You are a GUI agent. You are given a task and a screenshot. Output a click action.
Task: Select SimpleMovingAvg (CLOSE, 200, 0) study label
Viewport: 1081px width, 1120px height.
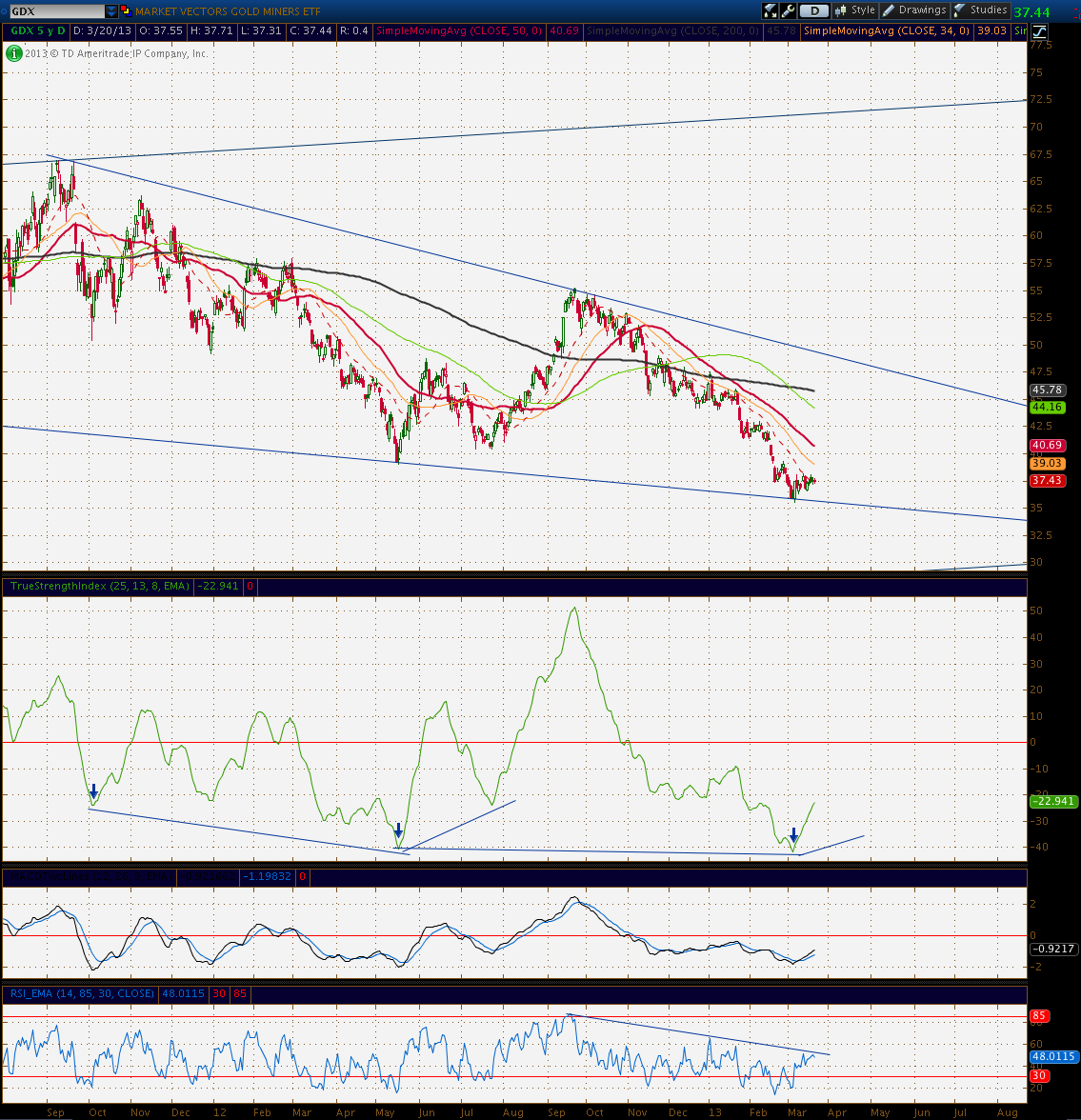[672, 30]
